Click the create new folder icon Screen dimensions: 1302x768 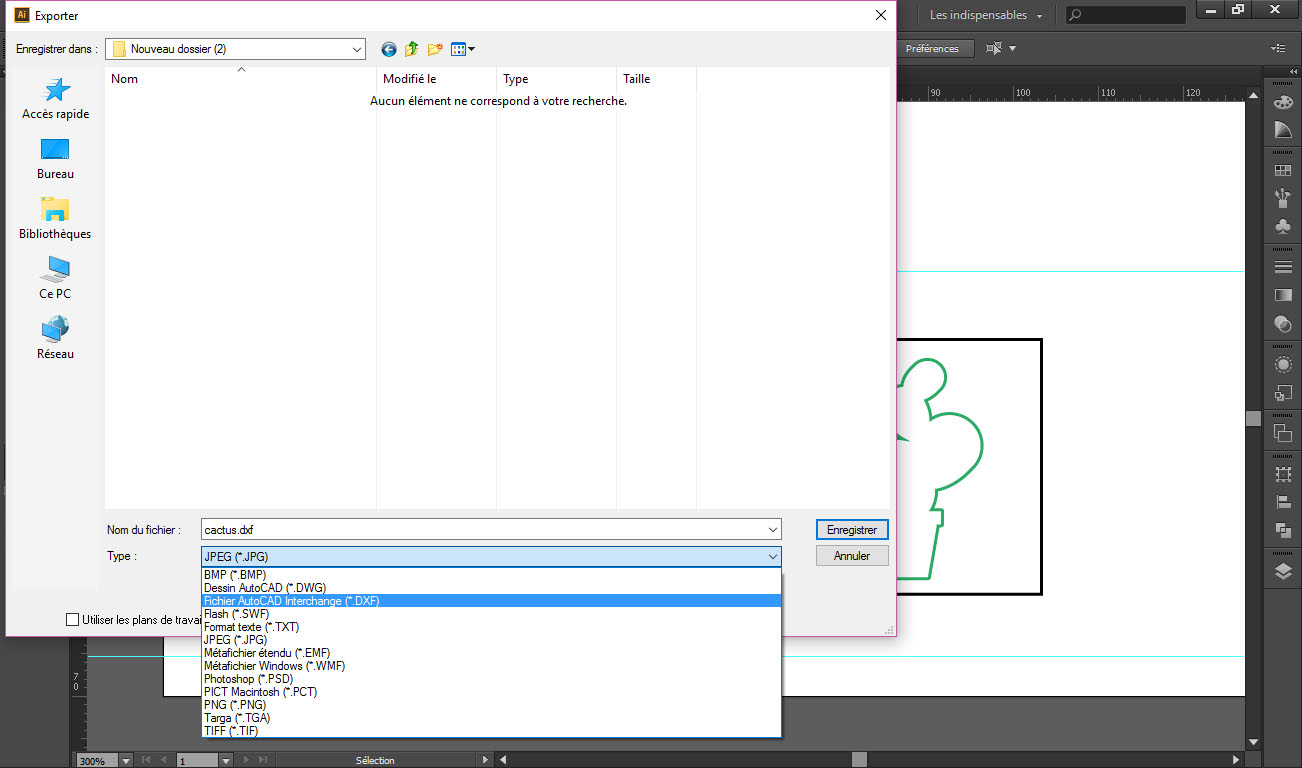pos(435,49)
